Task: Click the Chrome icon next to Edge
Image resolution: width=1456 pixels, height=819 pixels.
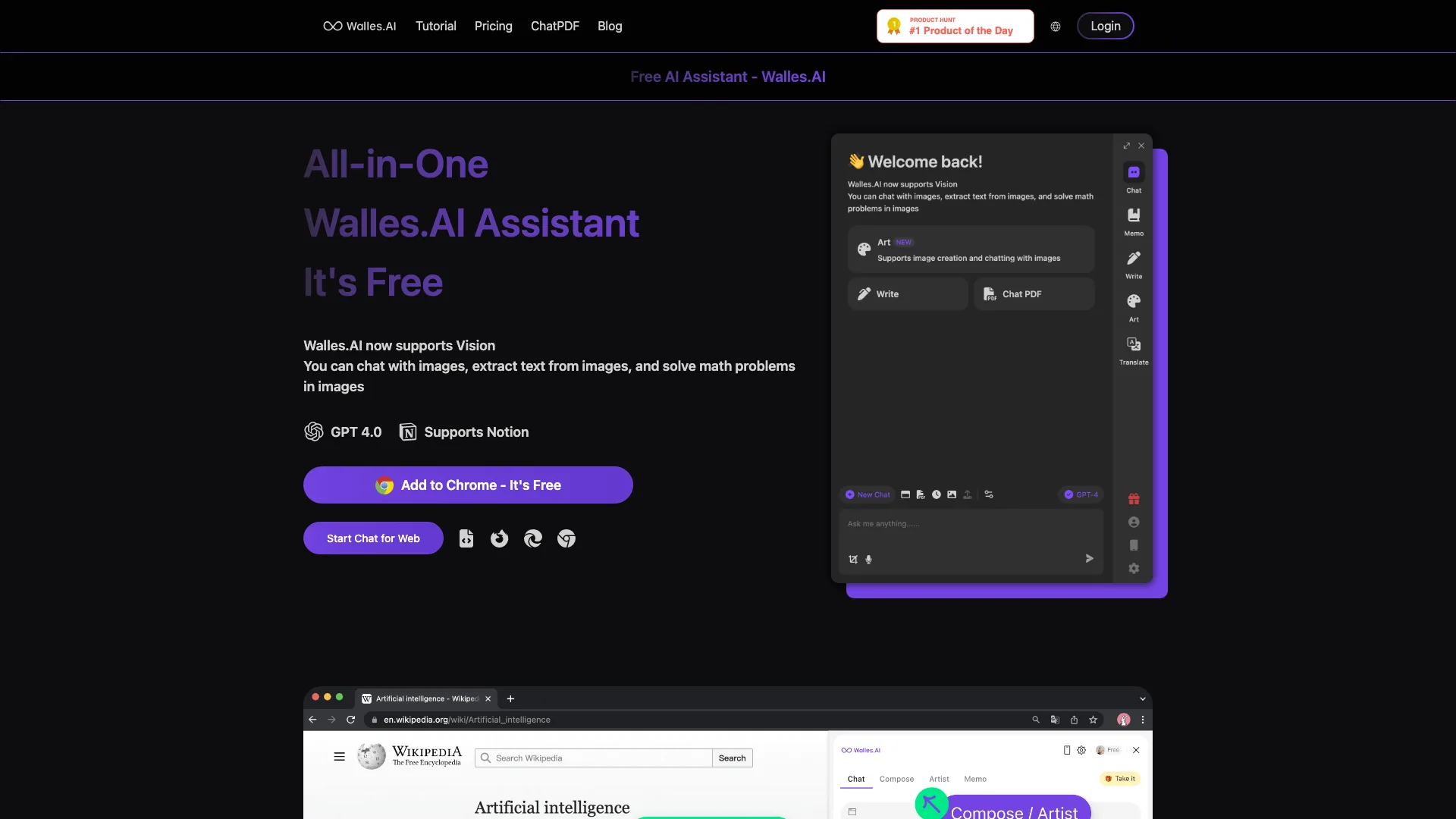Action: click(x=566, y=538)
